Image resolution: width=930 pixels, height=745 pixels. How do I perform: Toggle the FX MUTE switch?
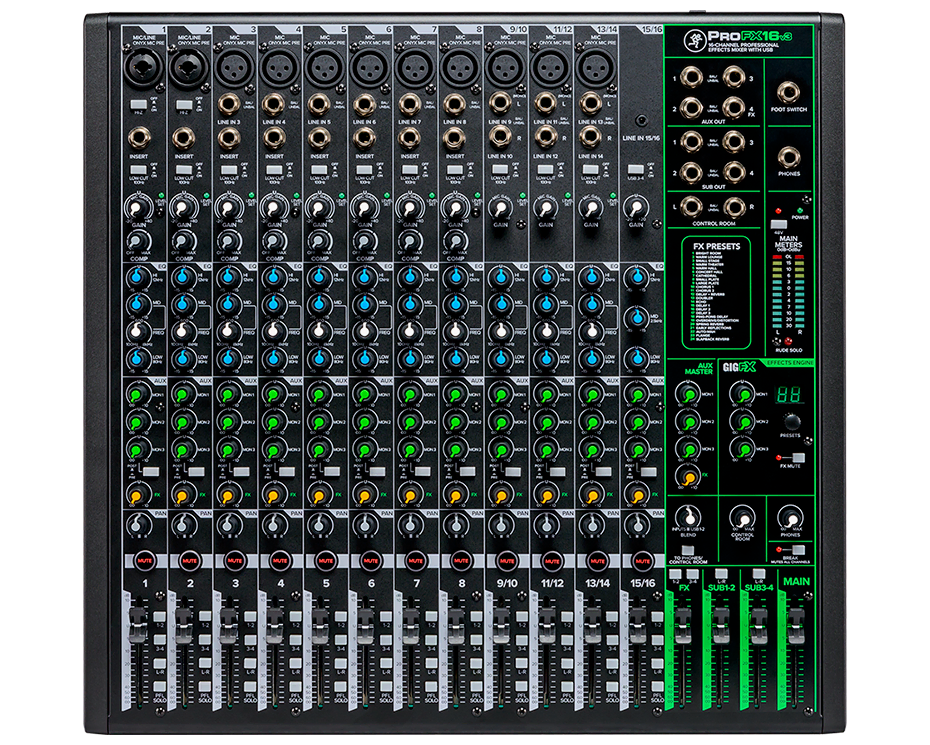click(798, 457)
